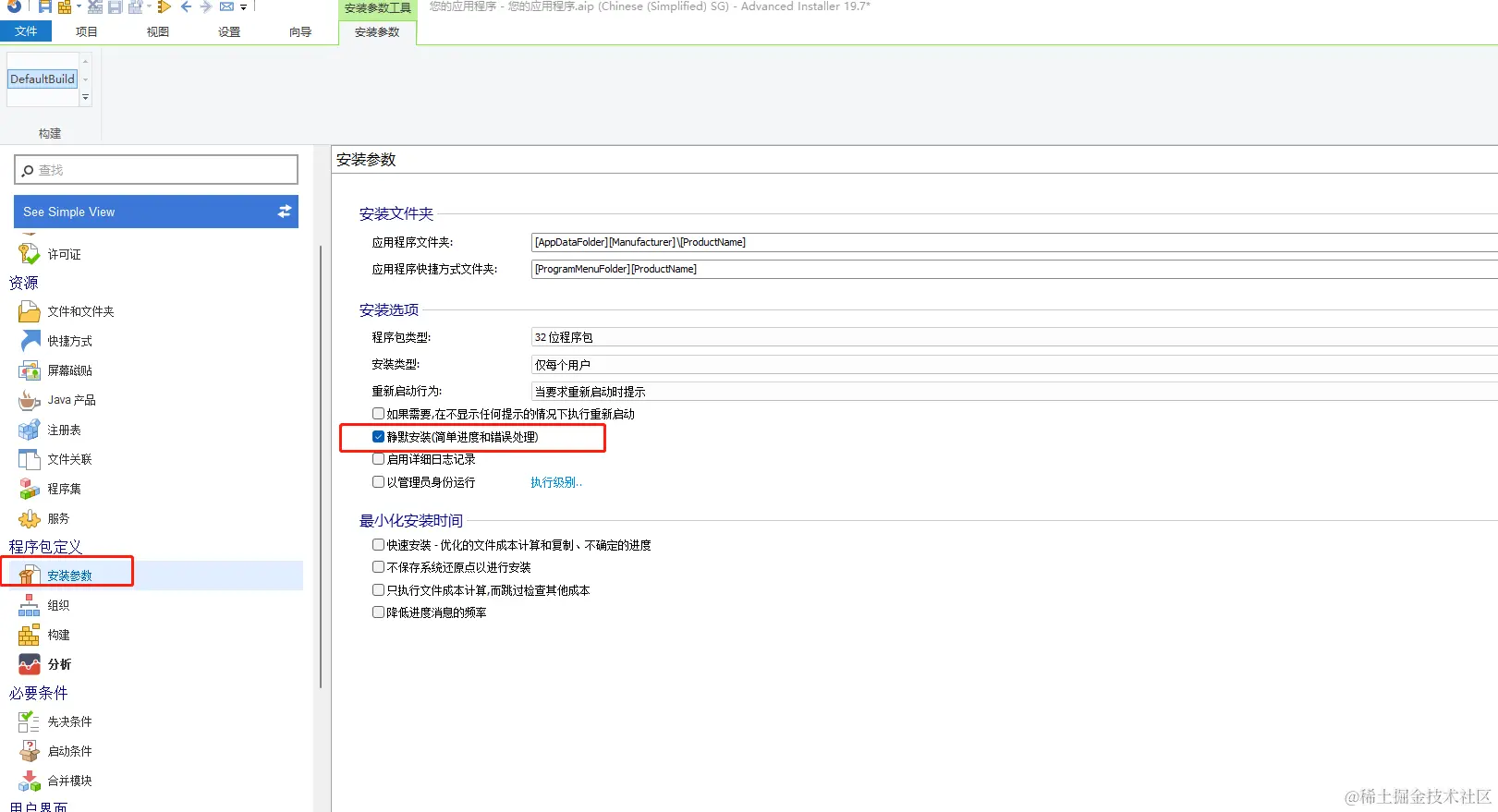This screenshot has height=812, width=1498.
Task: Click the 应用程序文件夹 path field
Action: coord(1014,242)
